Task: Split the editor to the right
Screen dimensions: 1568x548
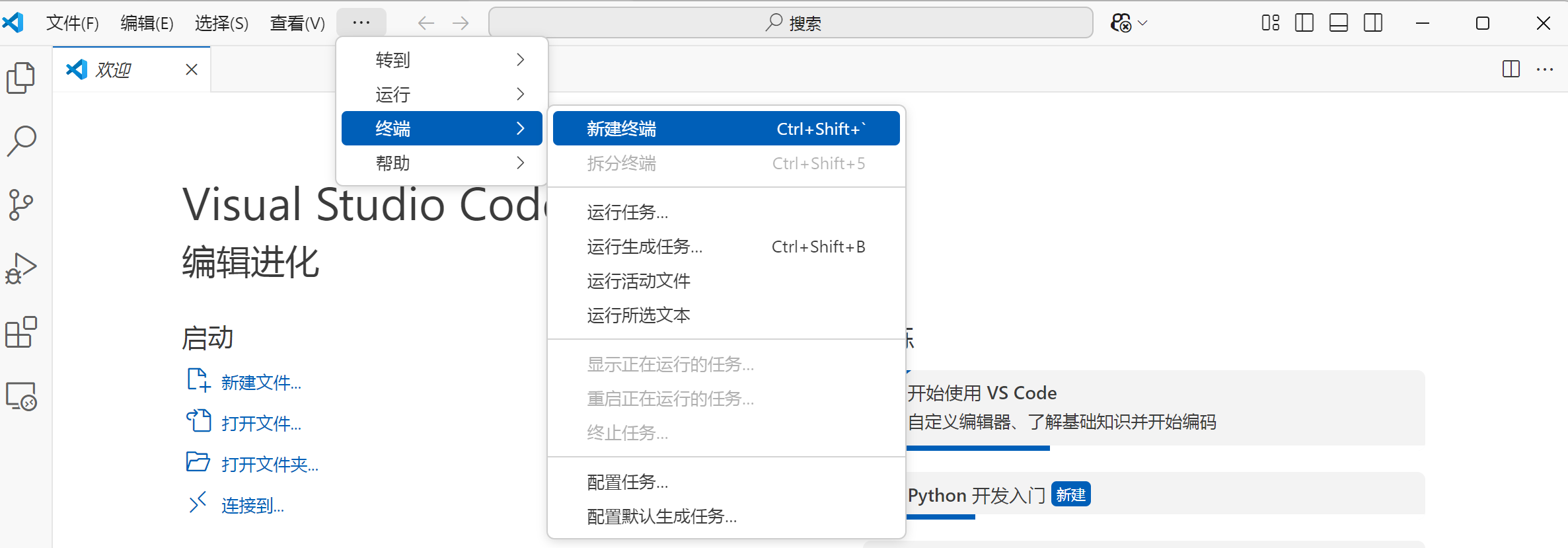Action: pyautogui.click(x=1511, y=69)
